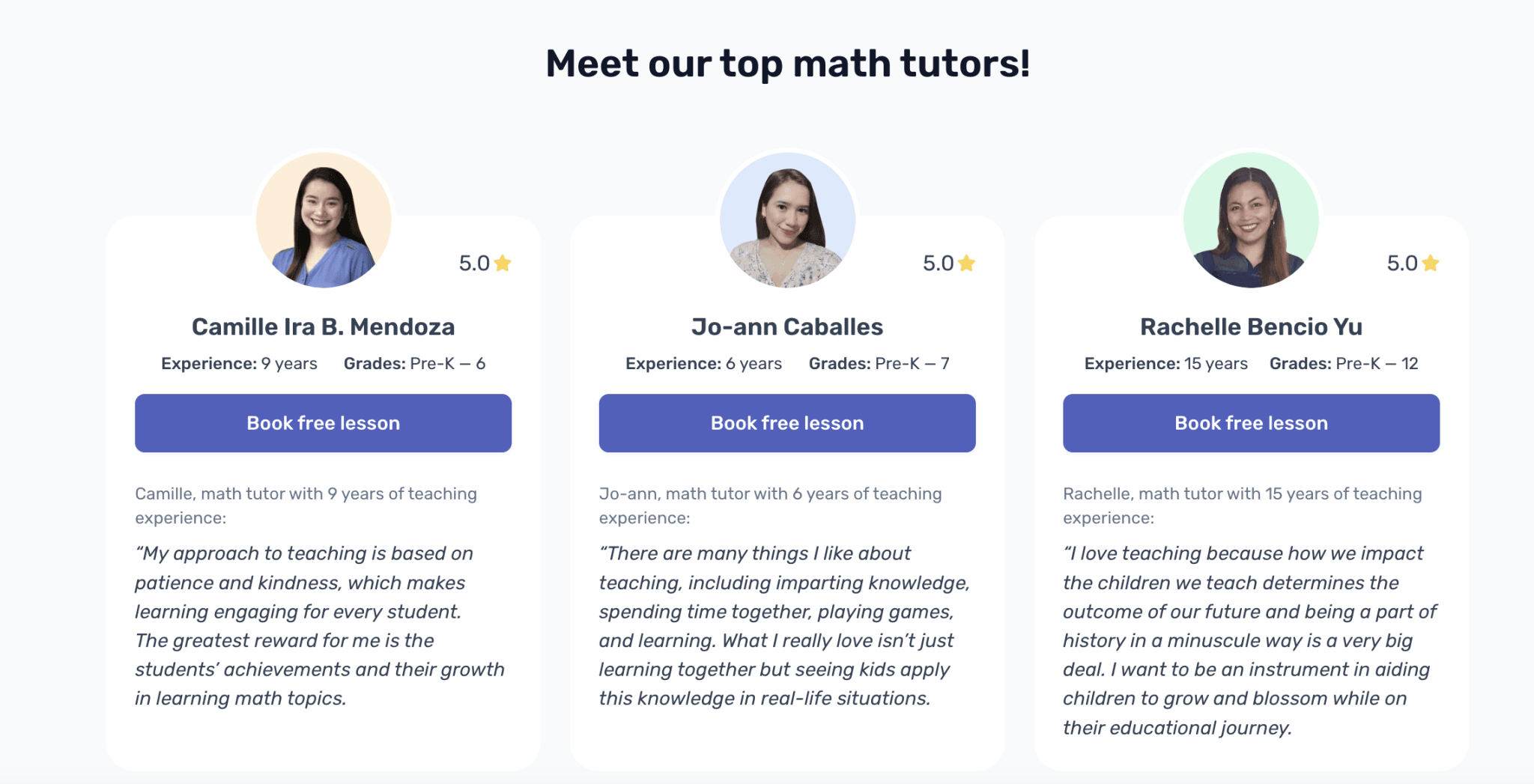Click the star icon next to Camille's 5.0 rating
Screen dimensions: 1534x784
(503, 263)
